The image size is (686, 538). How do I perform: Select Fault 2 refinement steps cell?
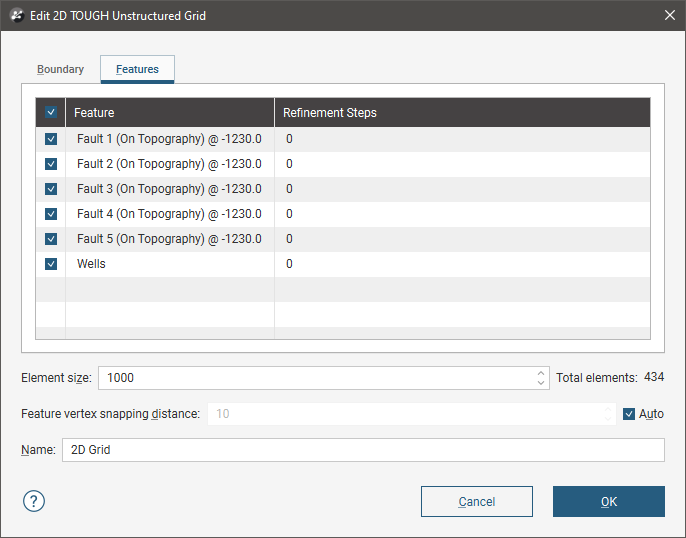tap(460, 164)
